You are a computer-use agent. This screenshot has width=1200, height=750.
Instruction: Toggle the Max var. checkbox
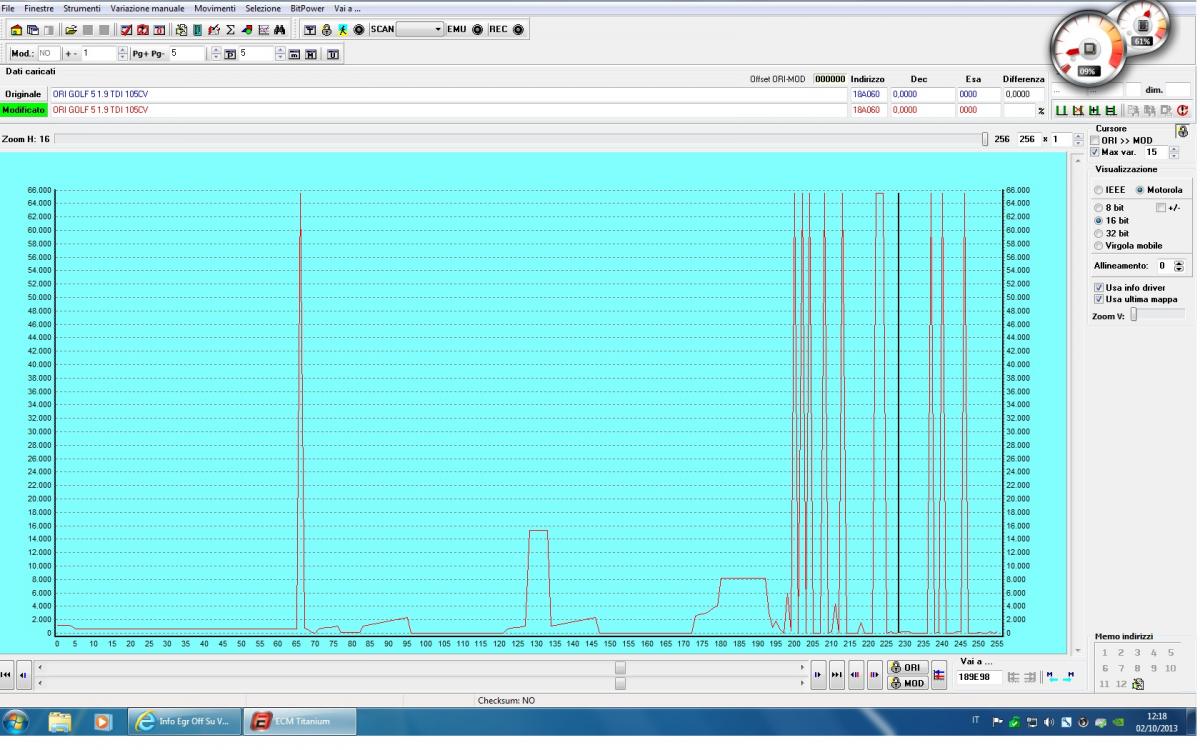coord(1096,152)
